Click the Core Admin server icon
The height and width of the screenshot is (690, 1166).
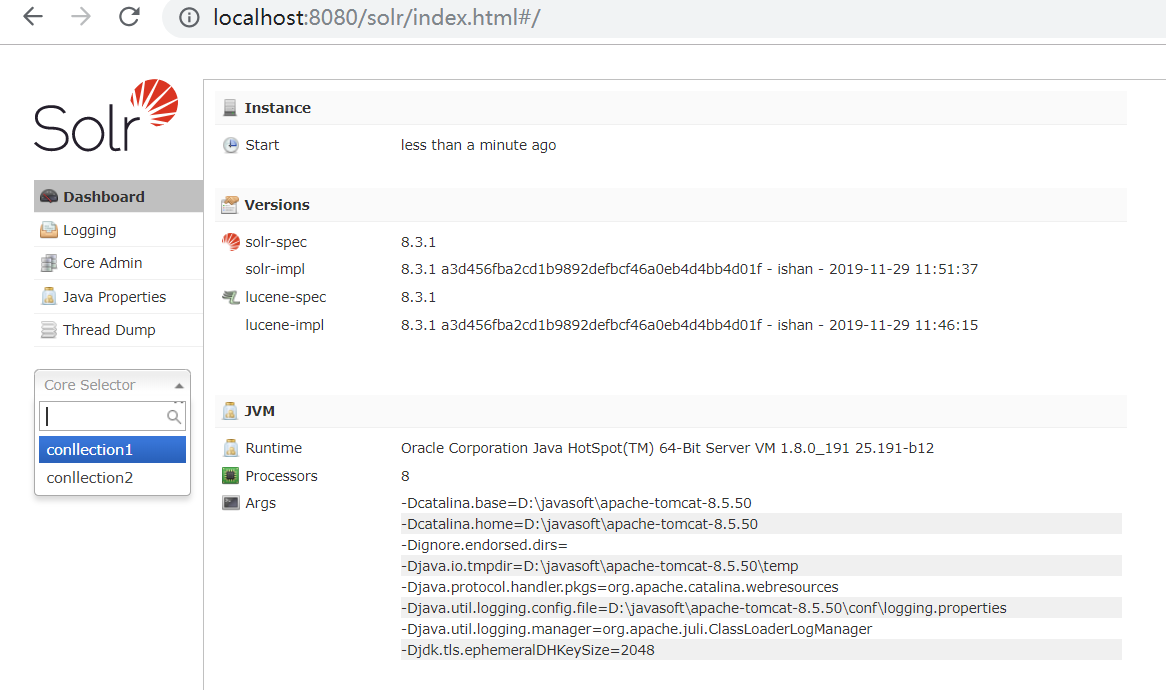pyautogui.click(x=48, y=263)
